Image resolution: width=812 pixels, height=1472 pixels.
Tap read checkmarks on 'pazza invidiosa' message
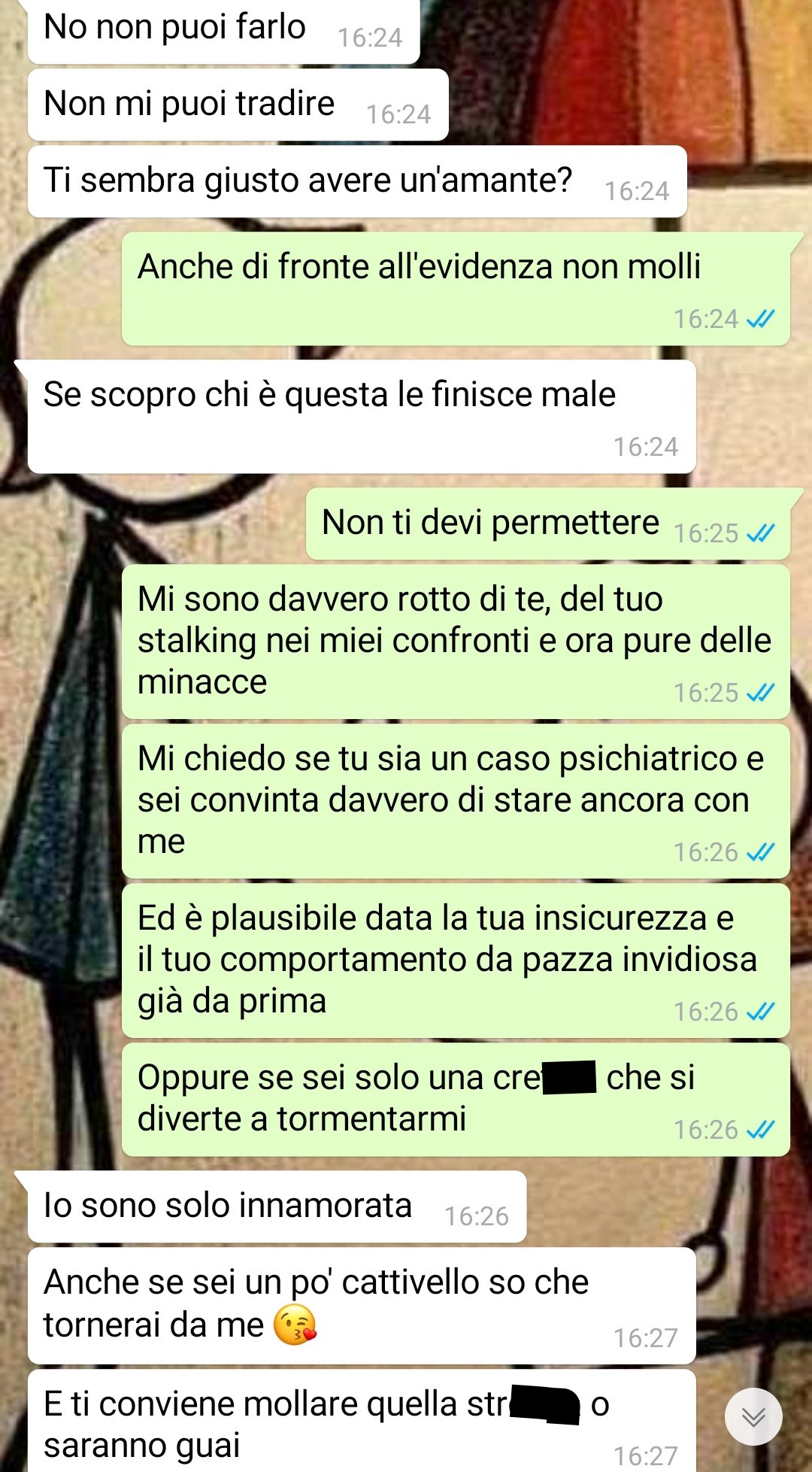(761, 1012)
